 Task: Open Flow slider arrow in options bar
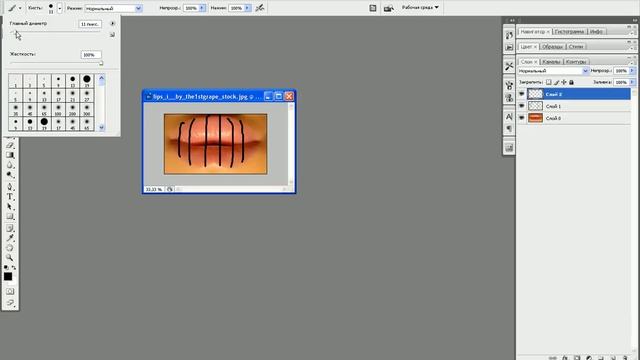(x=247, y=8)
